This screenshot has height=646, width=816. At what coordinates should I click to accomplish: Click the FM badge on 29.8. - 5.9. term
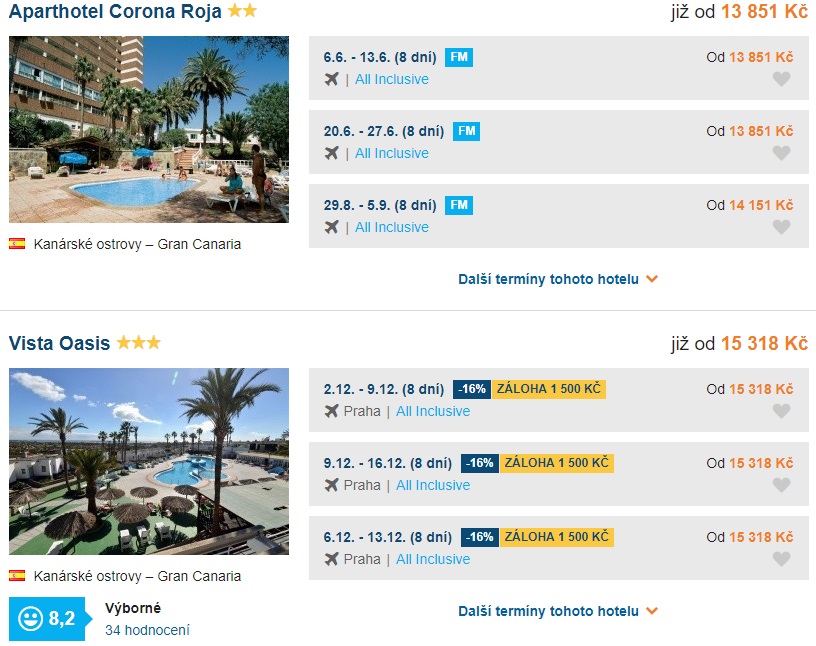pos(459,205)
